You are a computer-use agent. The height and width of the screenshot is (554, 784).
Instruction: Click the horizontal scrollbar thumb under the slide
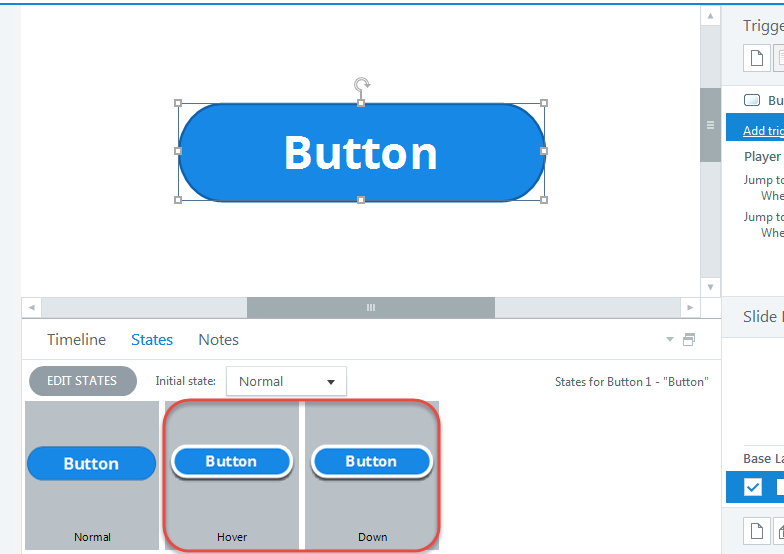[x=370, y=307]
